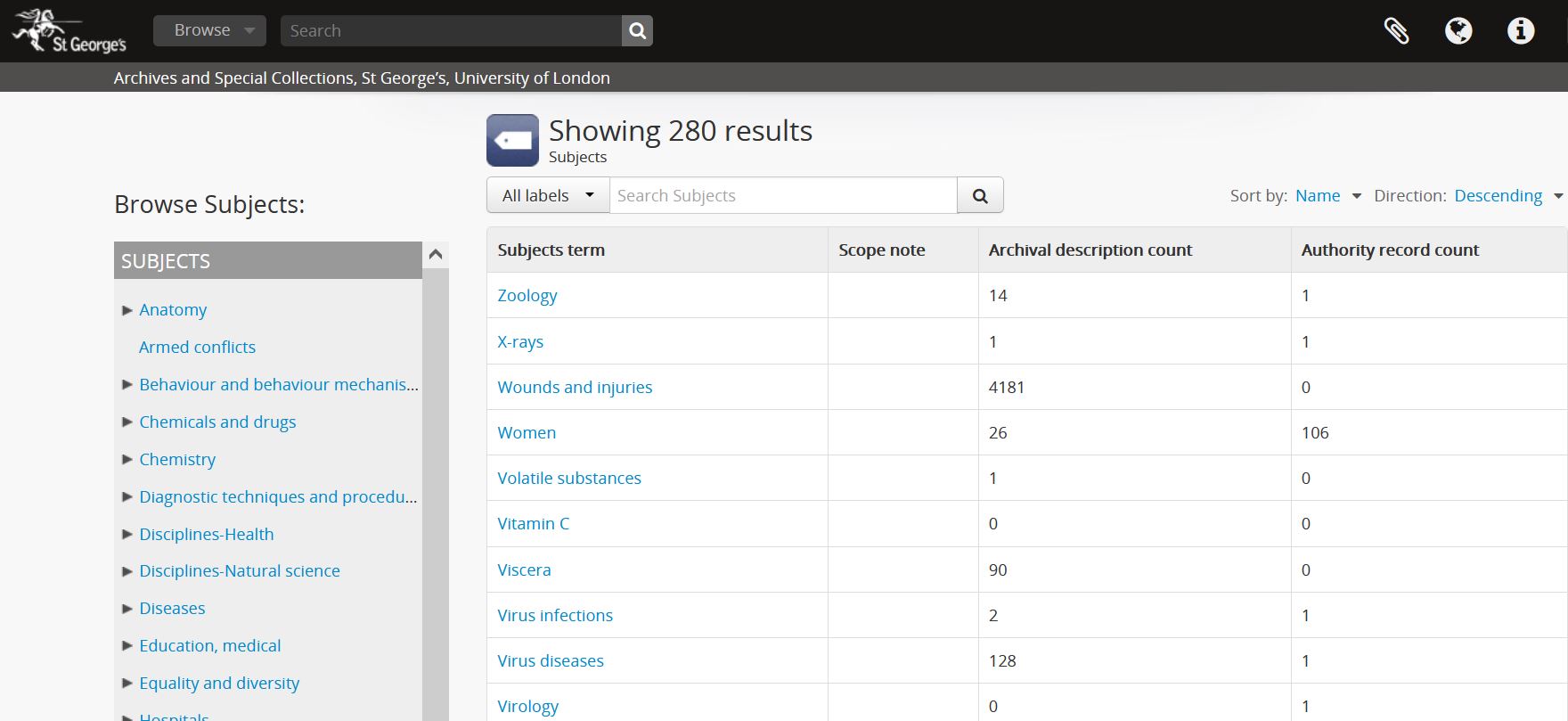Open the quick links info icon

point(1521,31)
